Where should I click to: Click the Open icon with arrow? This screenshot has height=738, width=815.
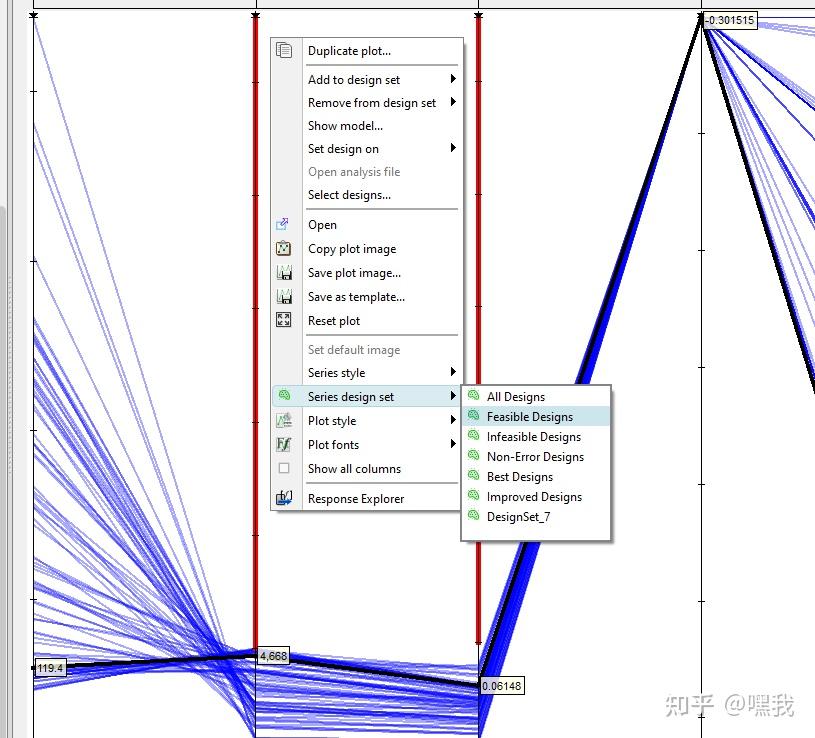[x=282, y=224]
